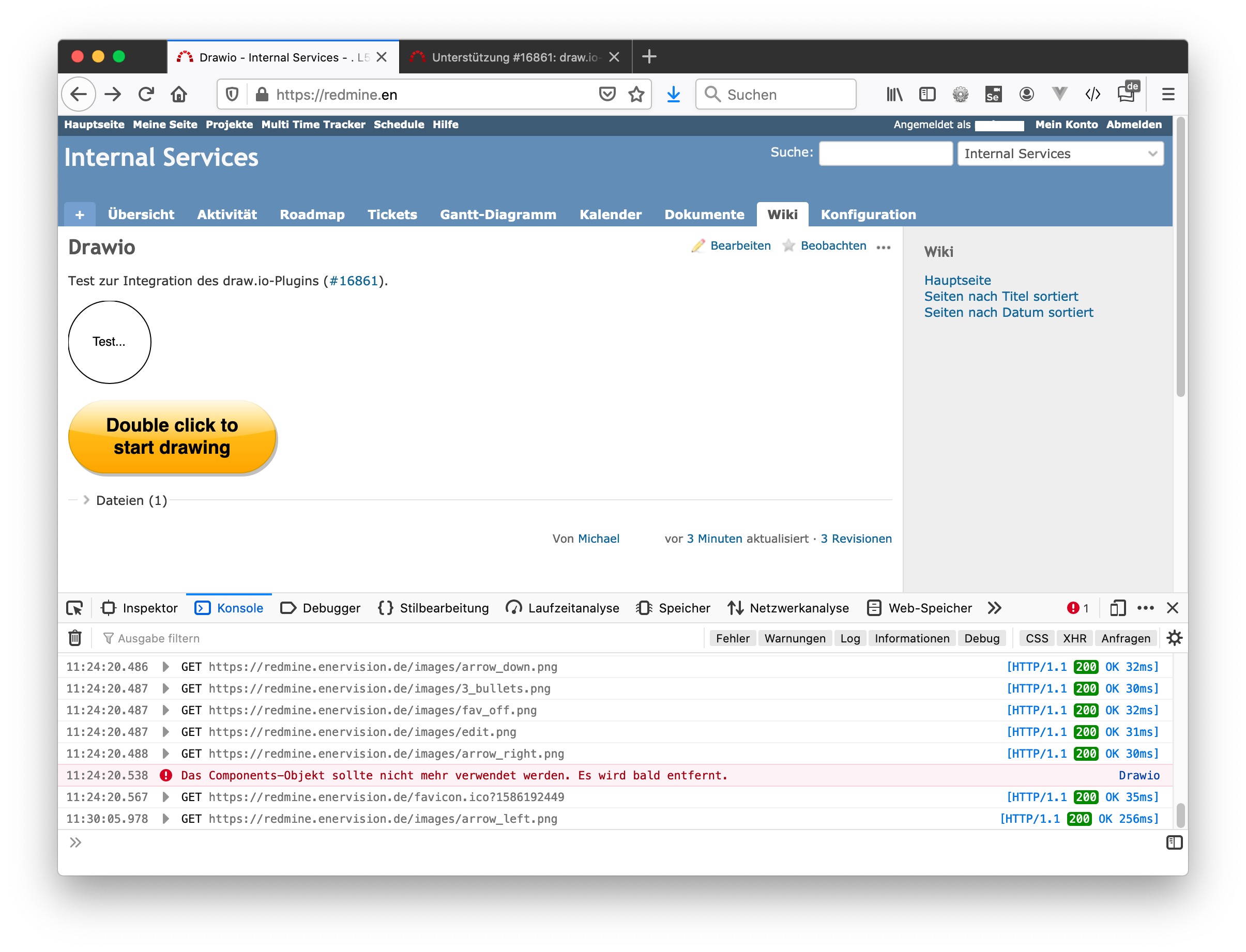Enable the XHR console filter
Image resolution: width=1246 pixels, height=952 pixels.
tap(1075, 638)
